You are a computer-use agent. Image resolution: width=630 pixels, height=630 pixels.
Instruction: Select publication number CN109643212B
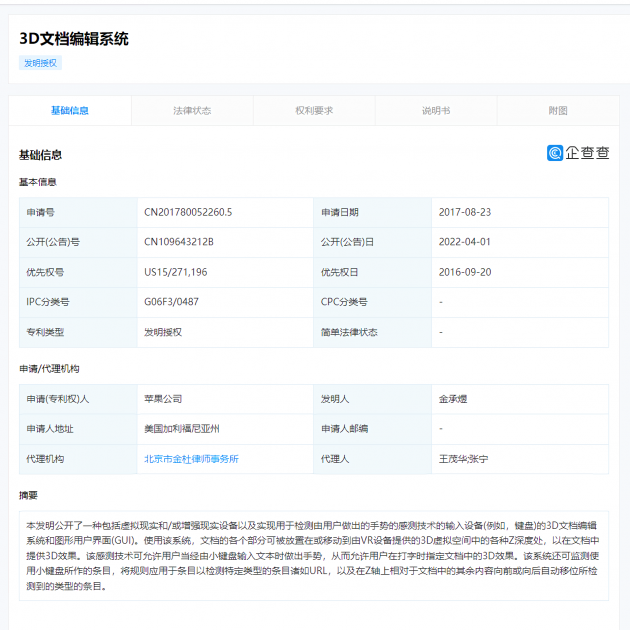click(x=179, y=242)
